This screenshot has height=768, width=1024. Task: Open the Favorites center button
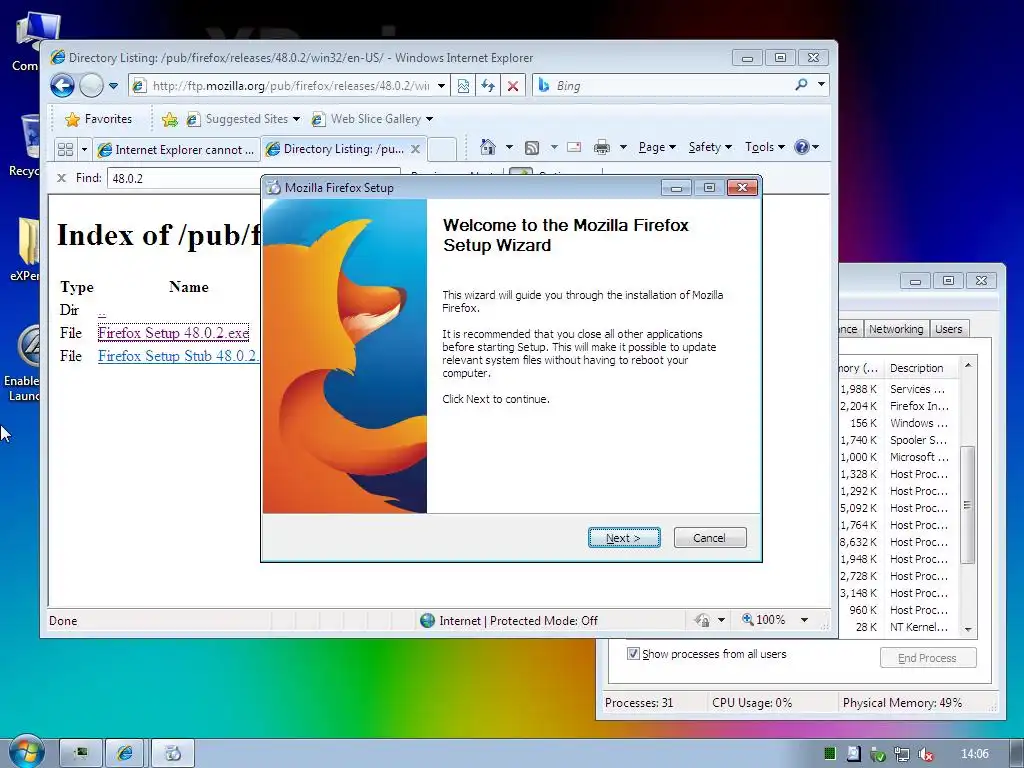click(99, 119)
